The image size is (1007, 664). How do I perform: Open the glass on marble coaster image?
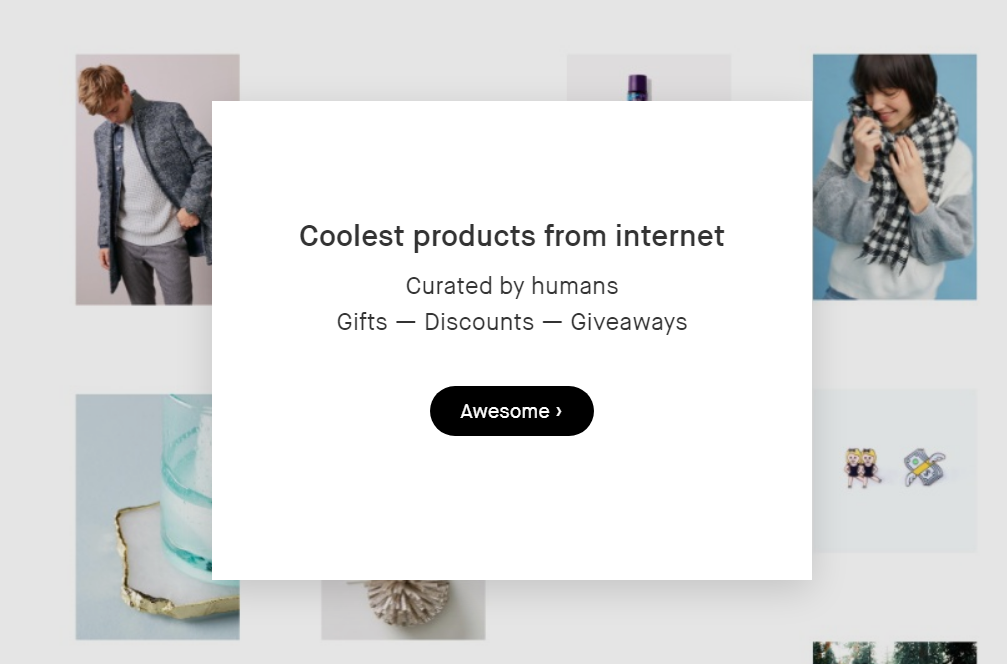(144, 517)
